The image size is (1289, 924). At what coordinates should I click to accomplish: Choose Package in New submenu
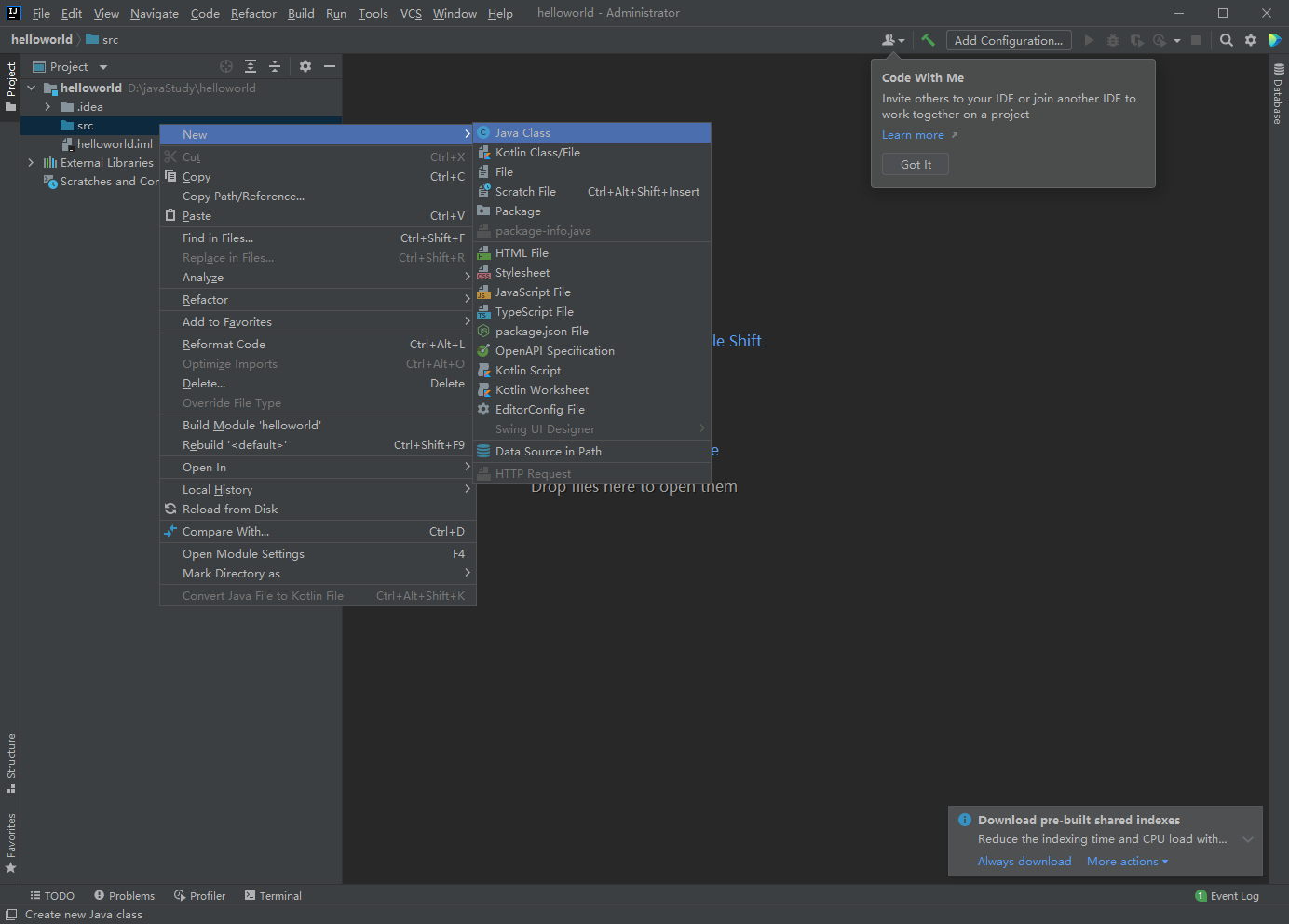[x=592, y=211]
